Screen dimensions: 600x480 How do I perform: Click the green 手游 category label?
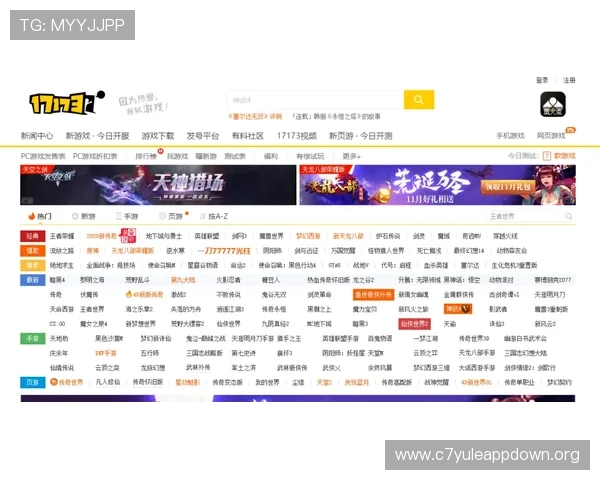[x=33, y=338]
